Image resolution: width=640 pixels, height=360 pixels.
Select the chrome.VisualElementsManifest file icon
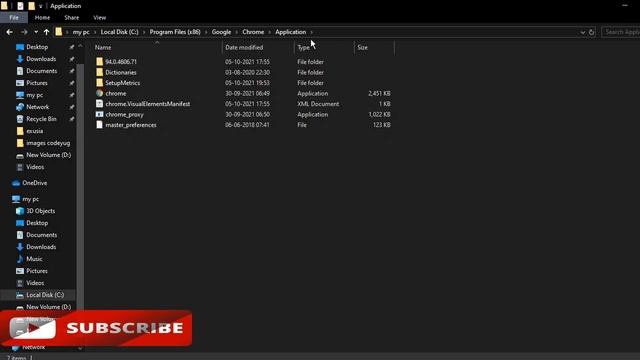tap(100, 104)
